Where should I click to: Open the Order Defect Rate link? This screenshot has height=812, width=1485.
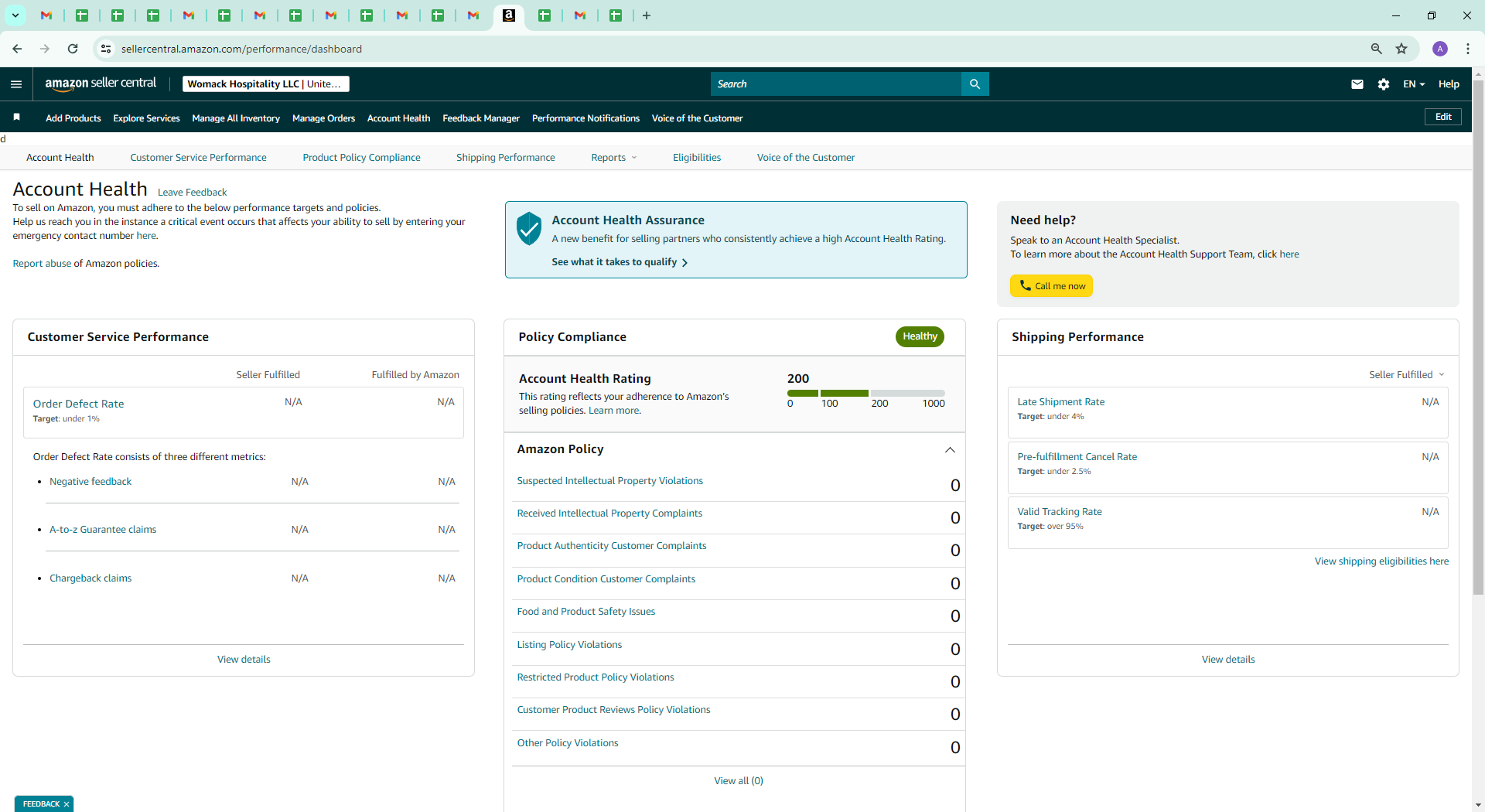coord(78,404)
